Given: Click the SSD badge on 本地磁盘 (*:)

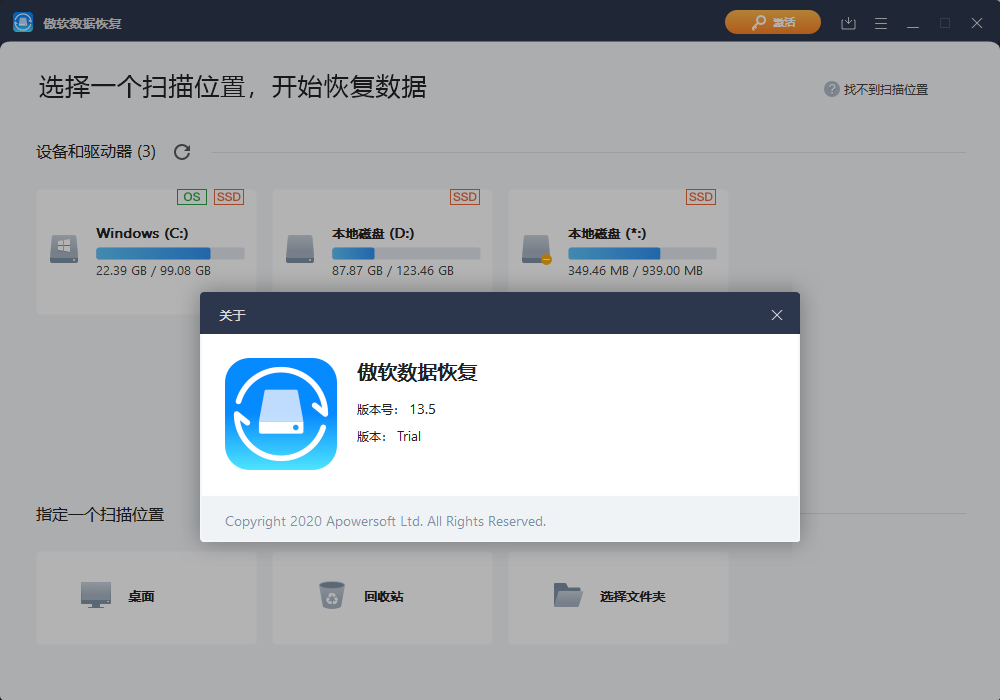Looking at the screenshot, I should coord(700,197).
